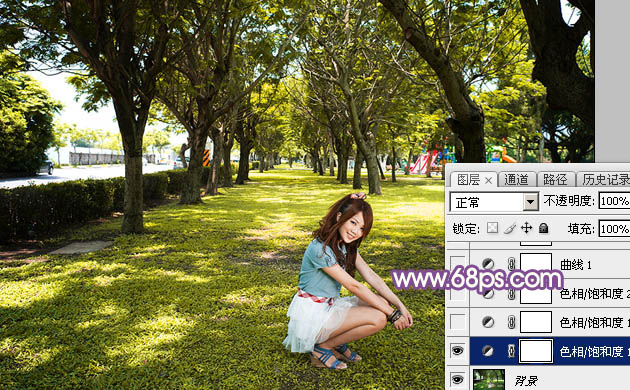Click the lock position move icon
The width and height of the screenshot is (630, 390).
526,228
